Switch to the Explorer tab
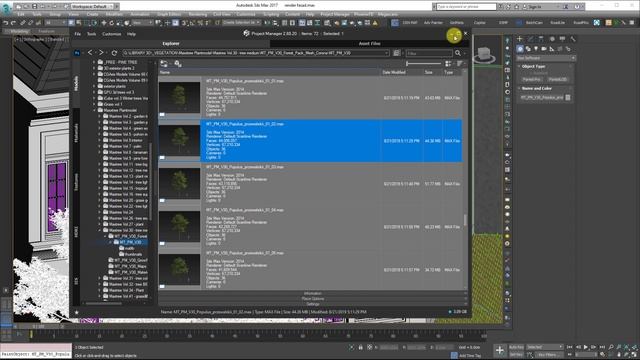This screenshot has width=640, height=360. [x=171, y=43]
